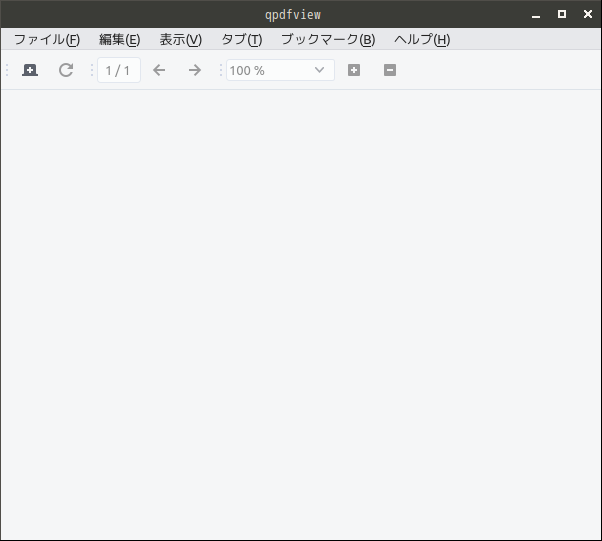This screenshot has height=541, width=602.
Task: Open the タブ(T) menu
Action: 242,40
